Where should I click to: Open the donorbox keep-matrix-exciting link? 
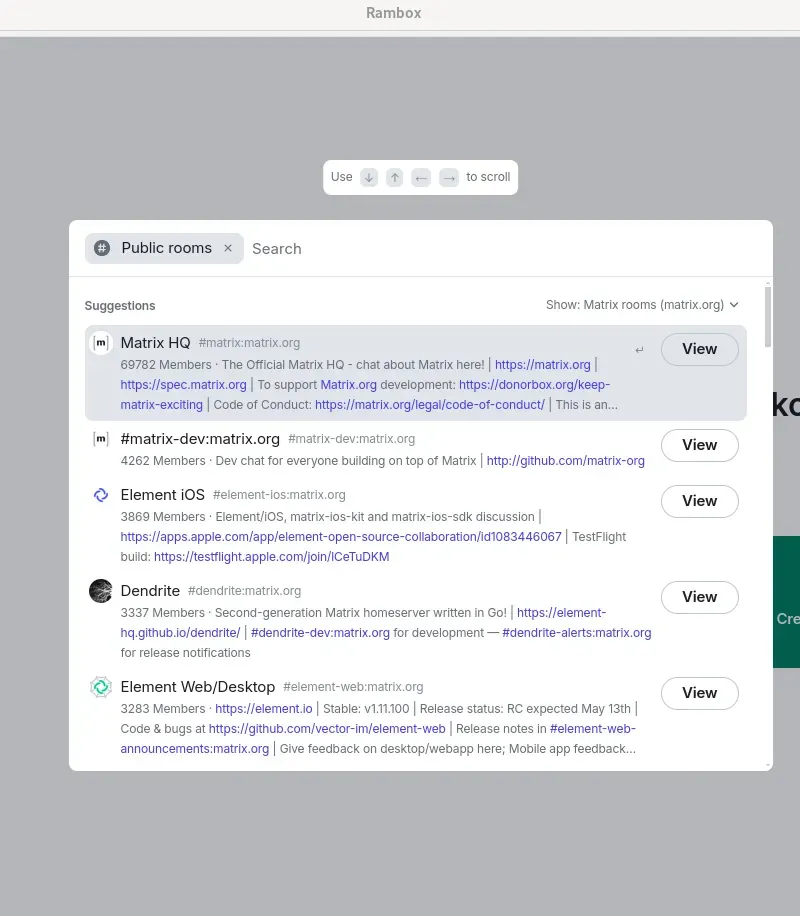coord(534,385)
